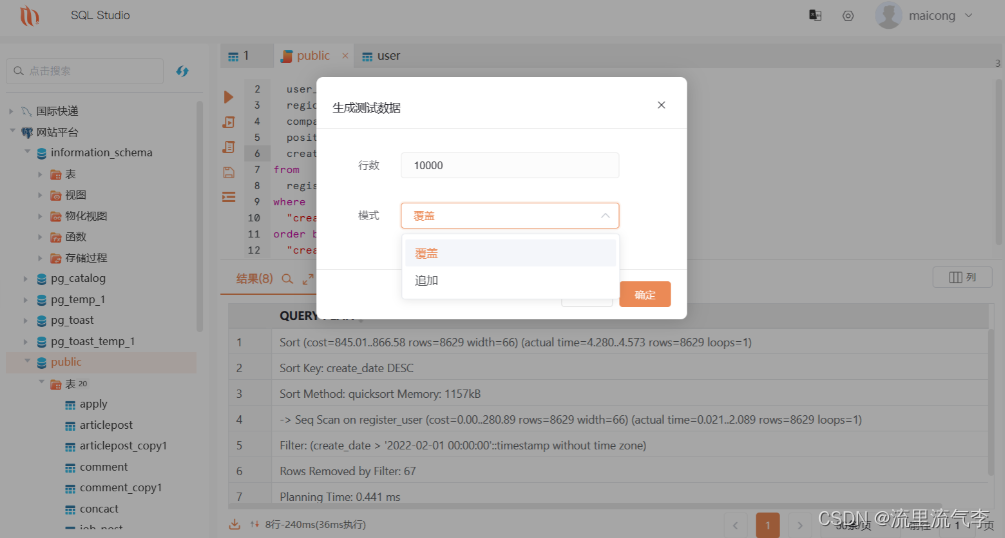
Task: Open the comment table
Action: pos(103,467)
